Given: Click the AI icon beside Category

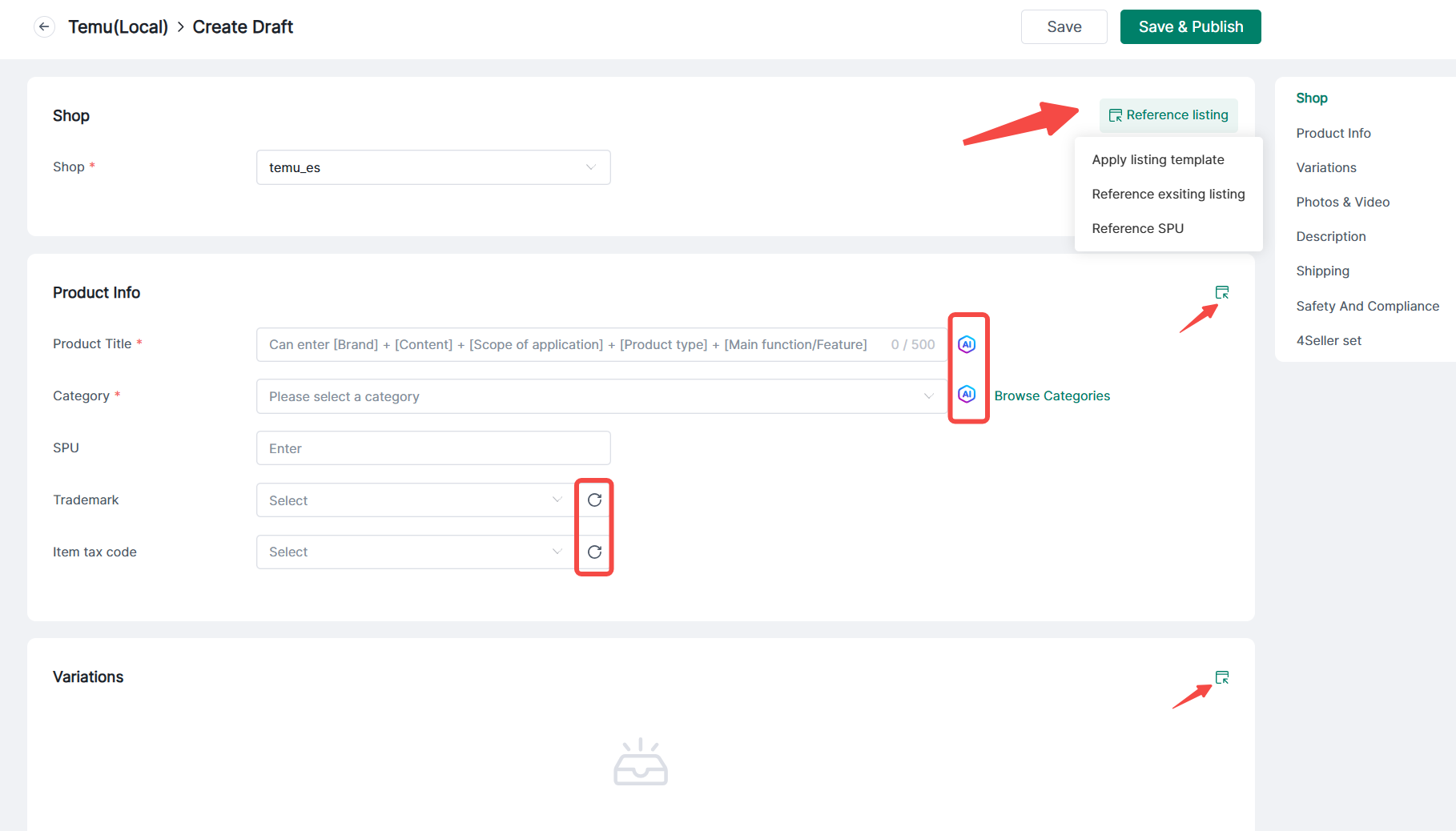Looking at the screenshot, I should (x=967, y=395).
